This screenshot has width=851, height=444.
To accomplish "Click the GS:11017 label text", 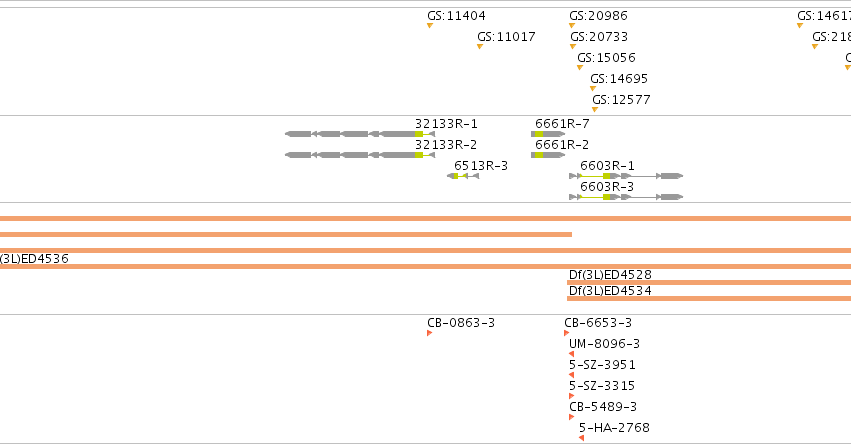I will pos(506,37).
